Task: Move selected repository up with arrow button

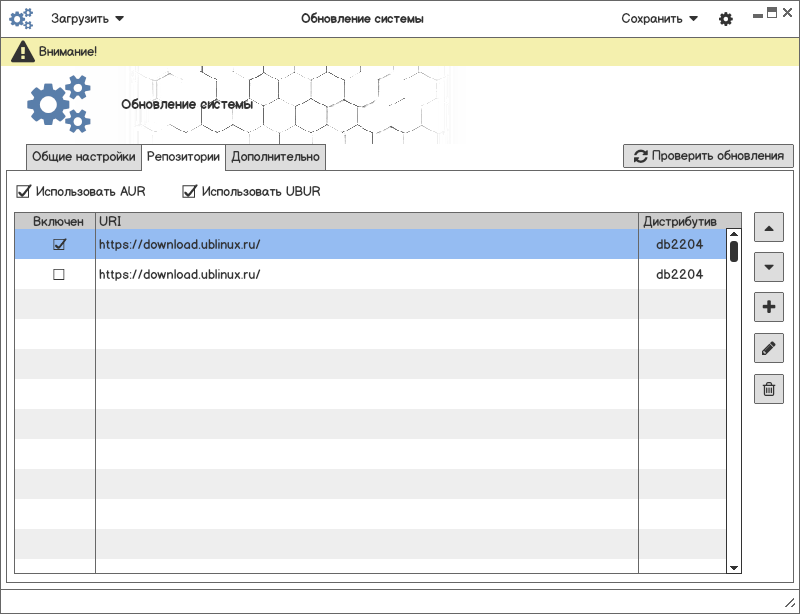Action: 768,227
